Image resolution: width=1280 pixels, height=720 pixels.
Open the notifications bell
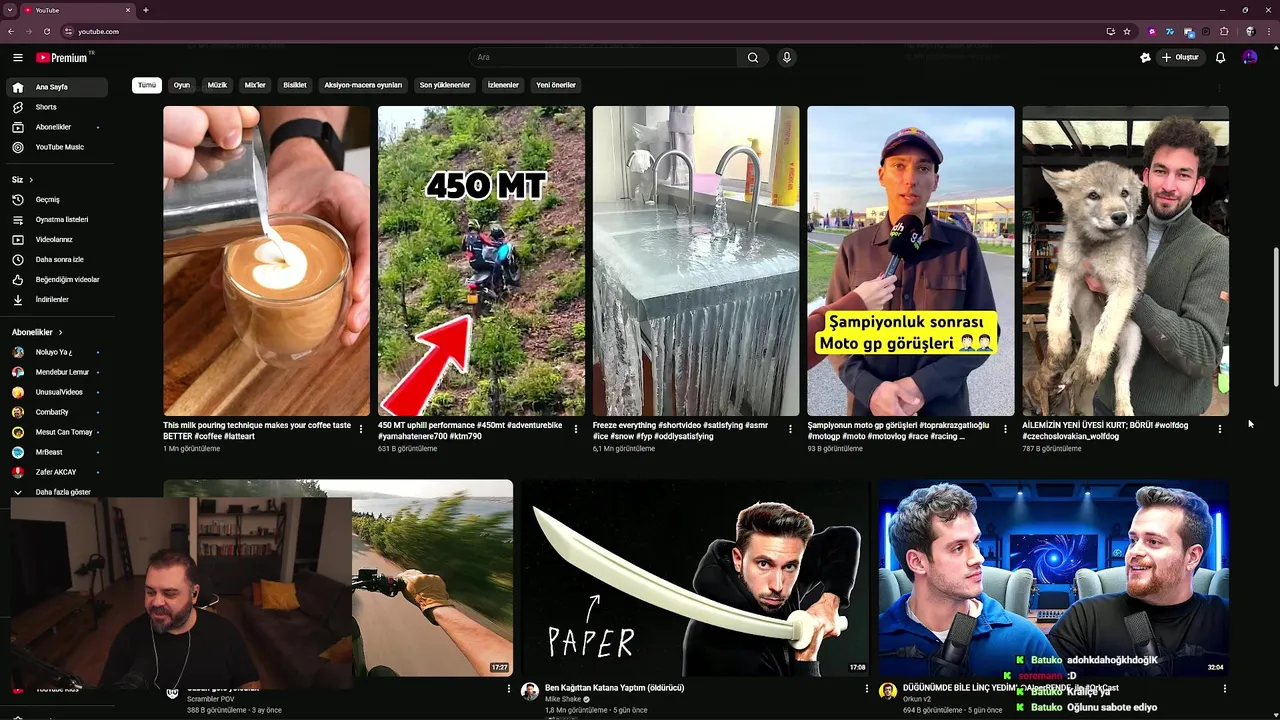[x=1220, y=58]
